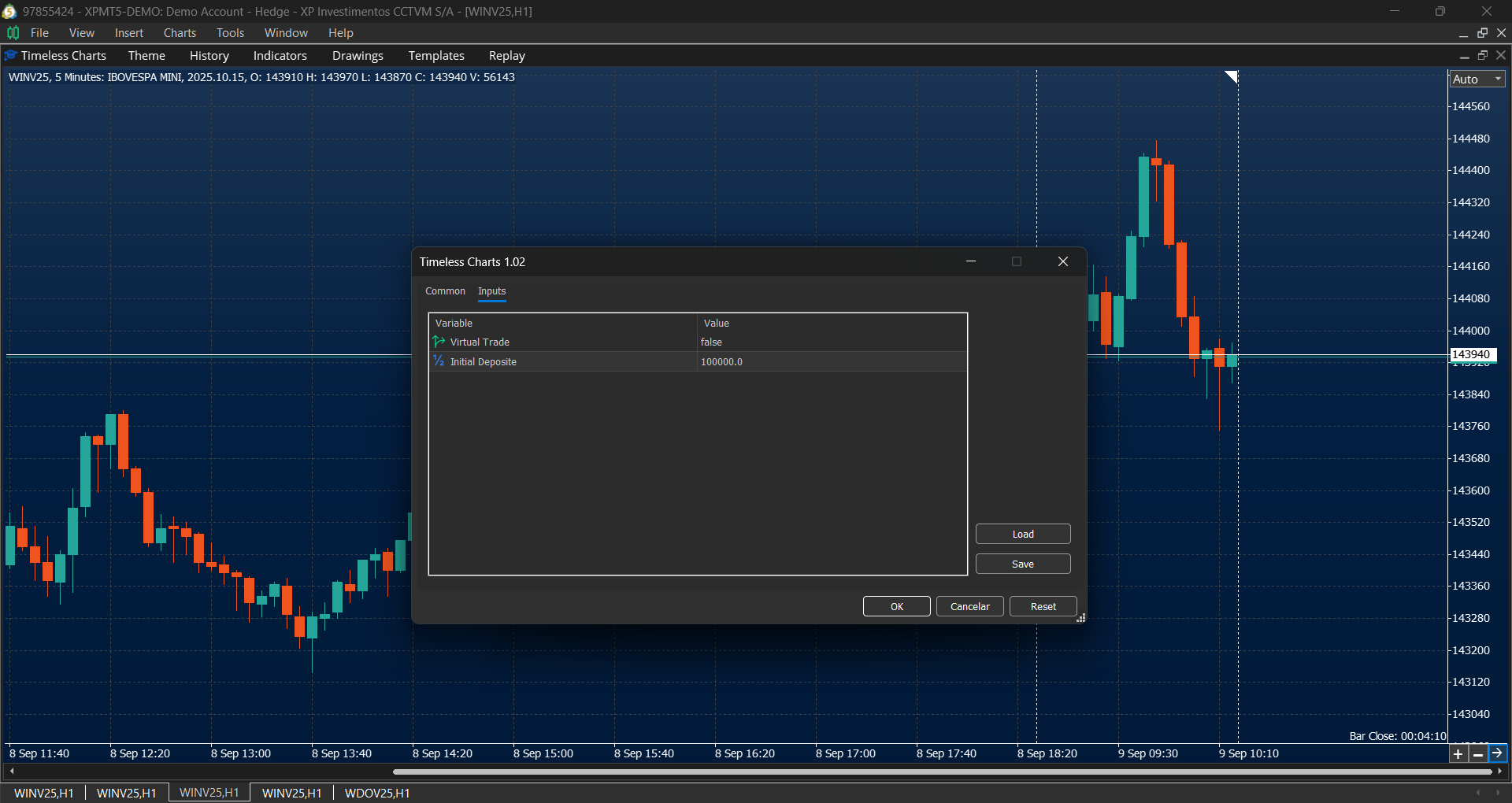Click the Initial Deposite fraction icon

point(439,361)
